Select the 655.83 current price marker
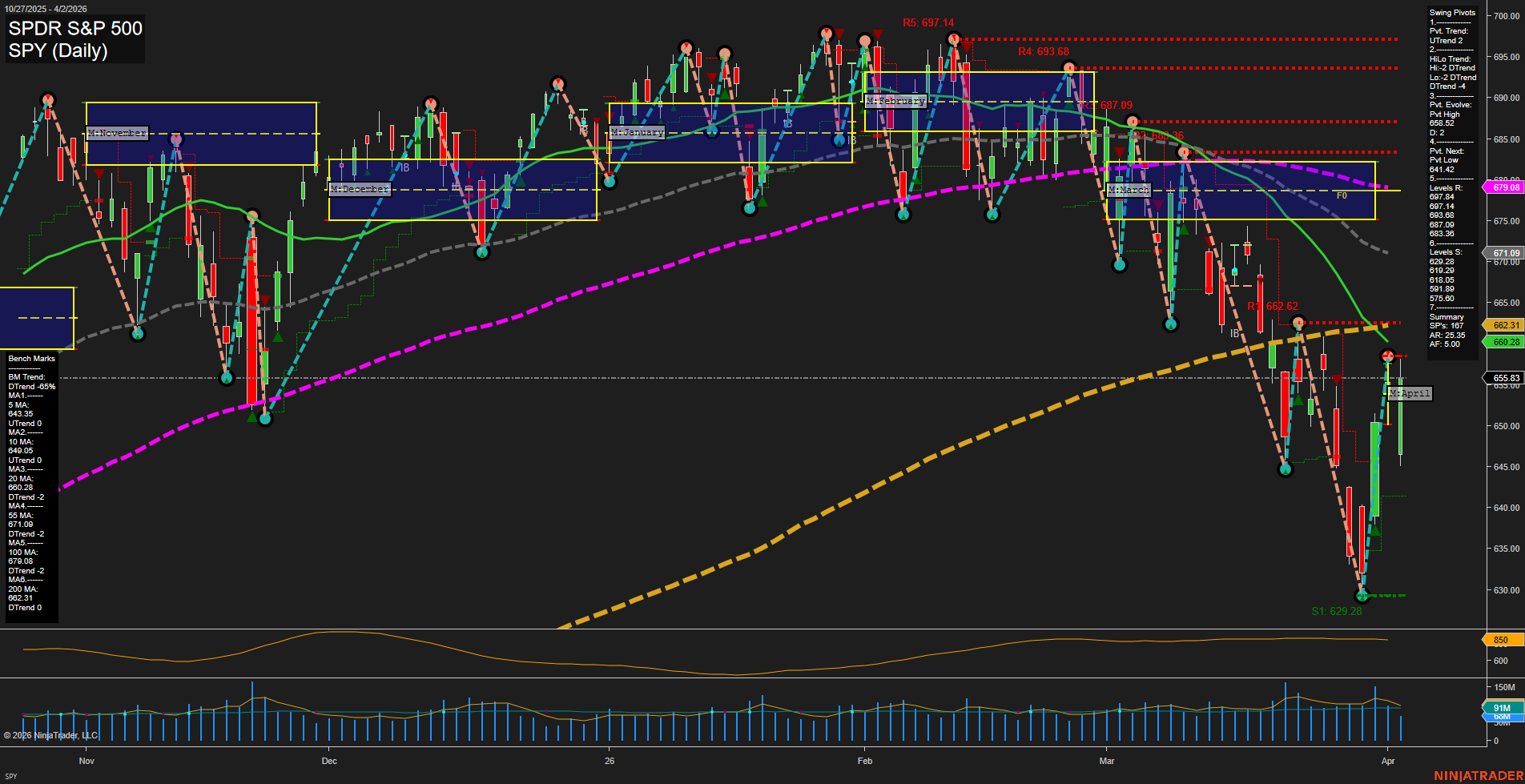Viewport: 1525px width, 784px height. coord(1505,378)
